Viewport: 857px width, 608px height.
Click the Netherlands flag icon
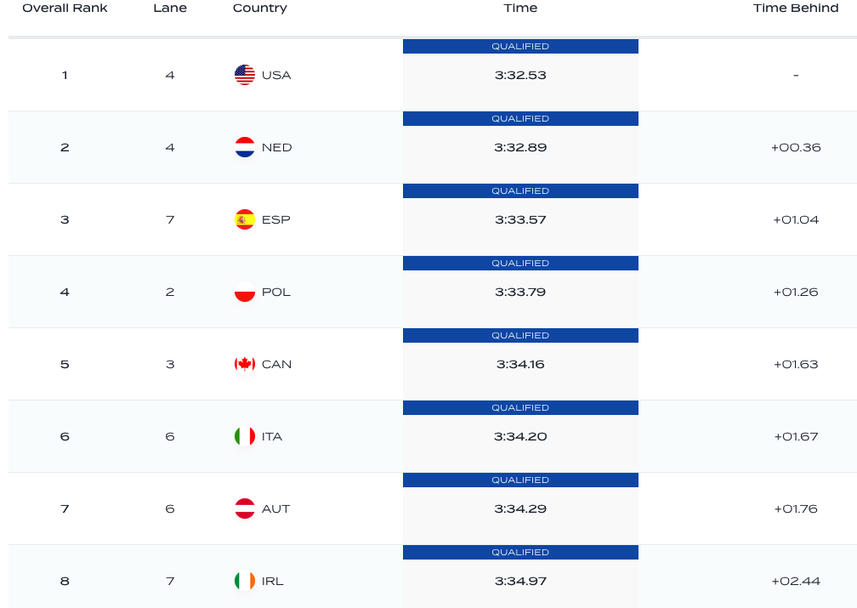tap(244, 147)
